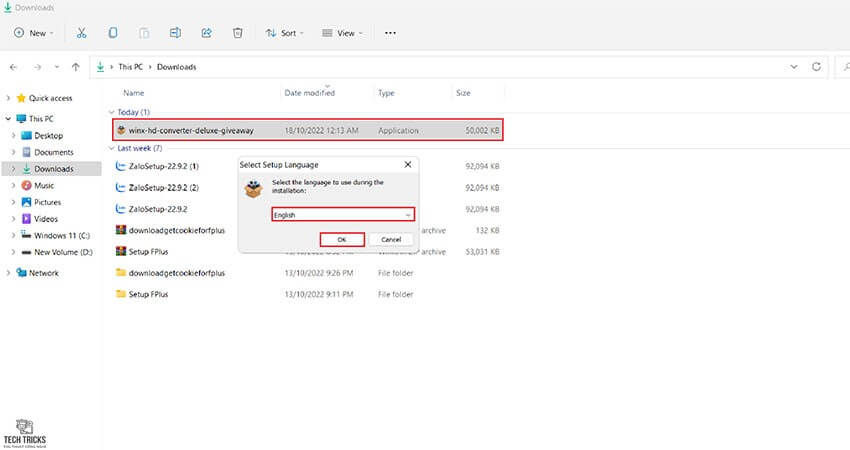The image size is (850, 450).
Task: Click the Delete trash icon
Action: (x=237, y=33)
